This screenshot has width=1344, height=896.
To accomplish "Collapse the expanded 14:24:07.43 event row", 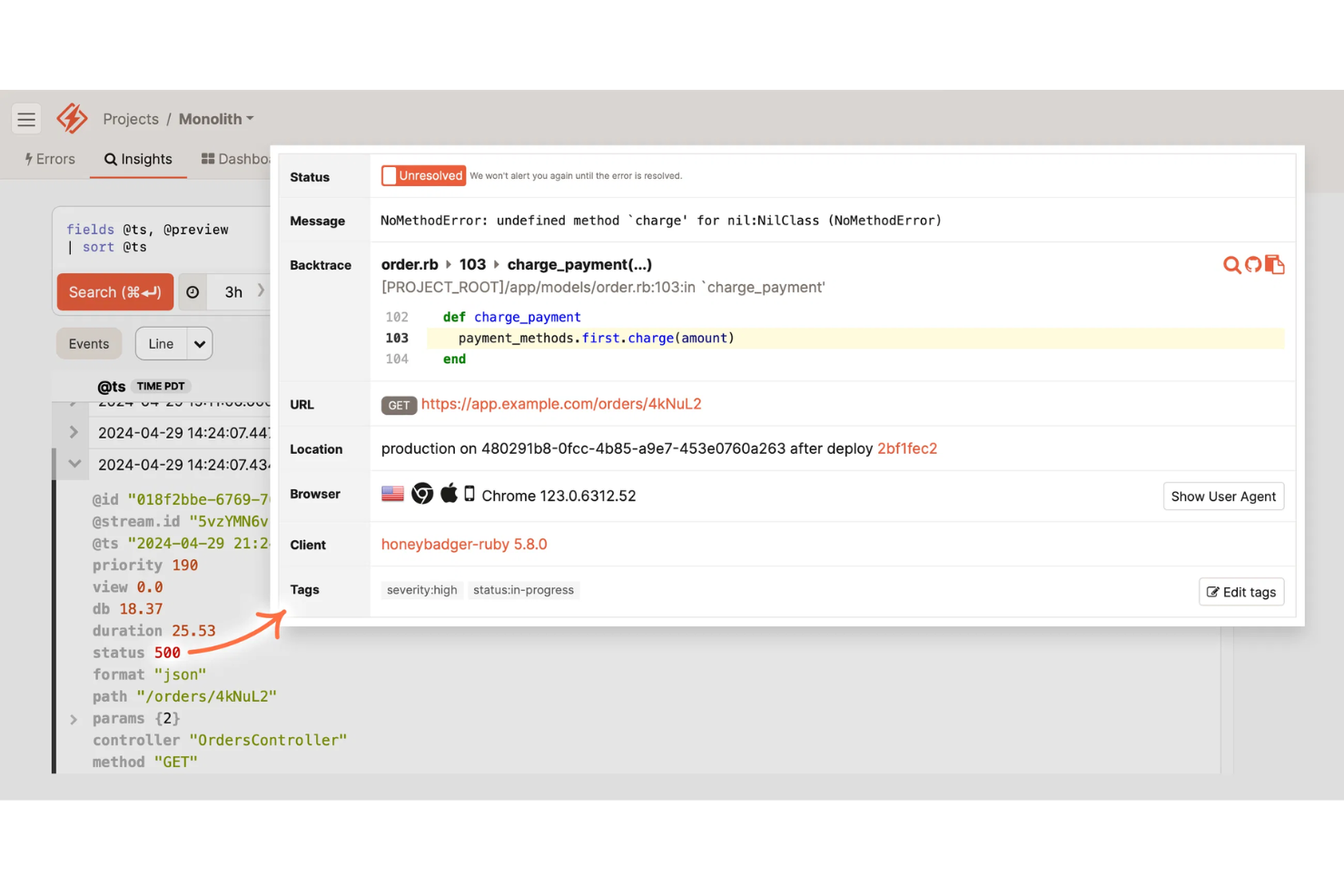I will (74, 464).
